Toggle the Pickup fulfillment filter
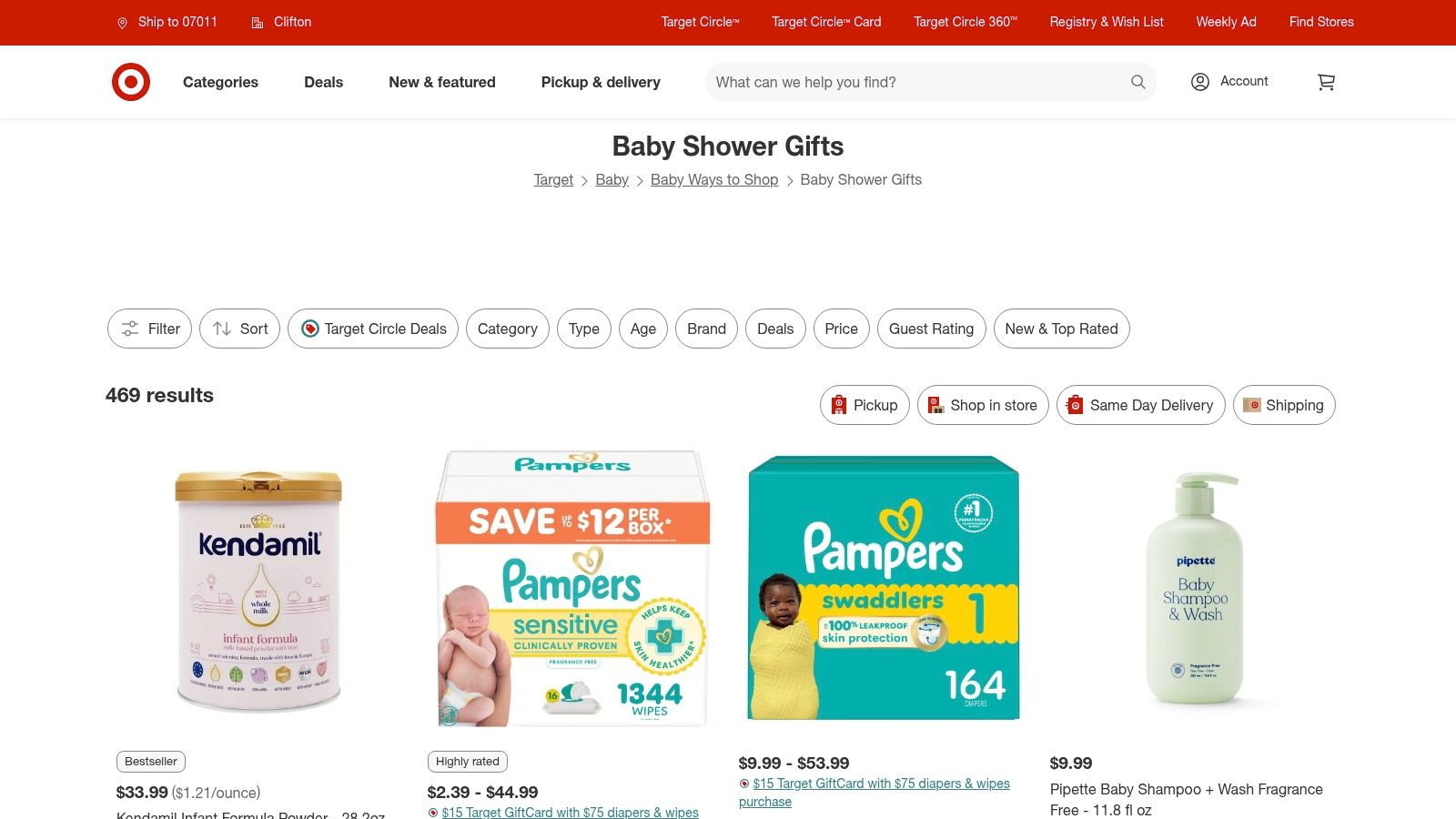 pyautogui.click(x=864, y=405)
